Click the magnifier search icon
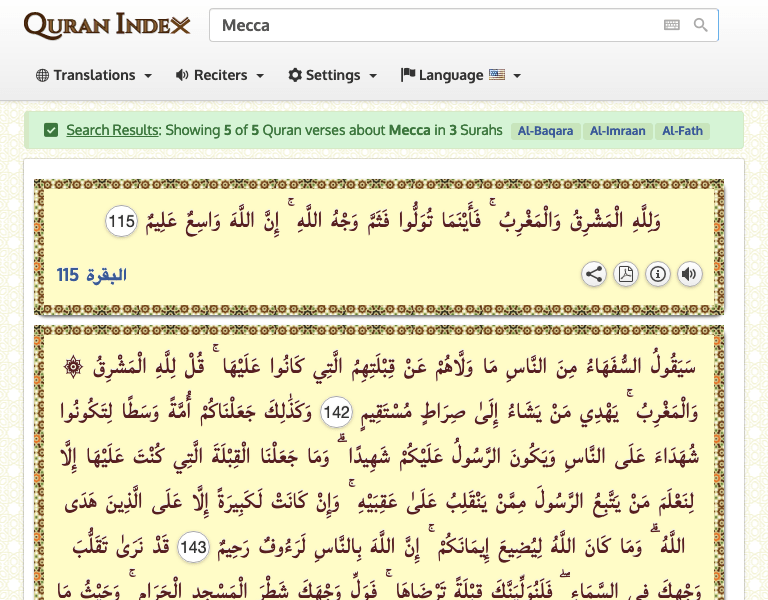768x600 pixels. (x=700, y=25)
